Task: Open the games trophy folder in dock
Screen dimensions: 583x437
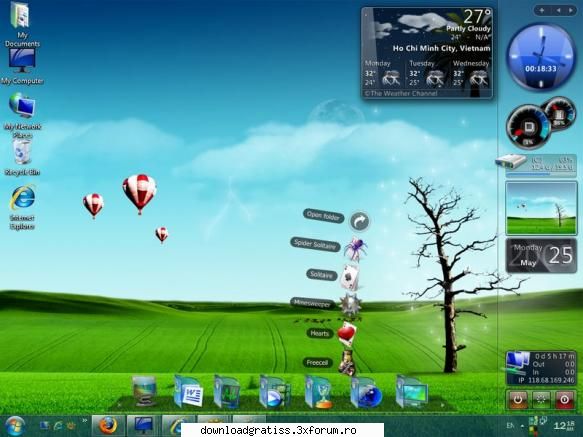Action: 319,392
